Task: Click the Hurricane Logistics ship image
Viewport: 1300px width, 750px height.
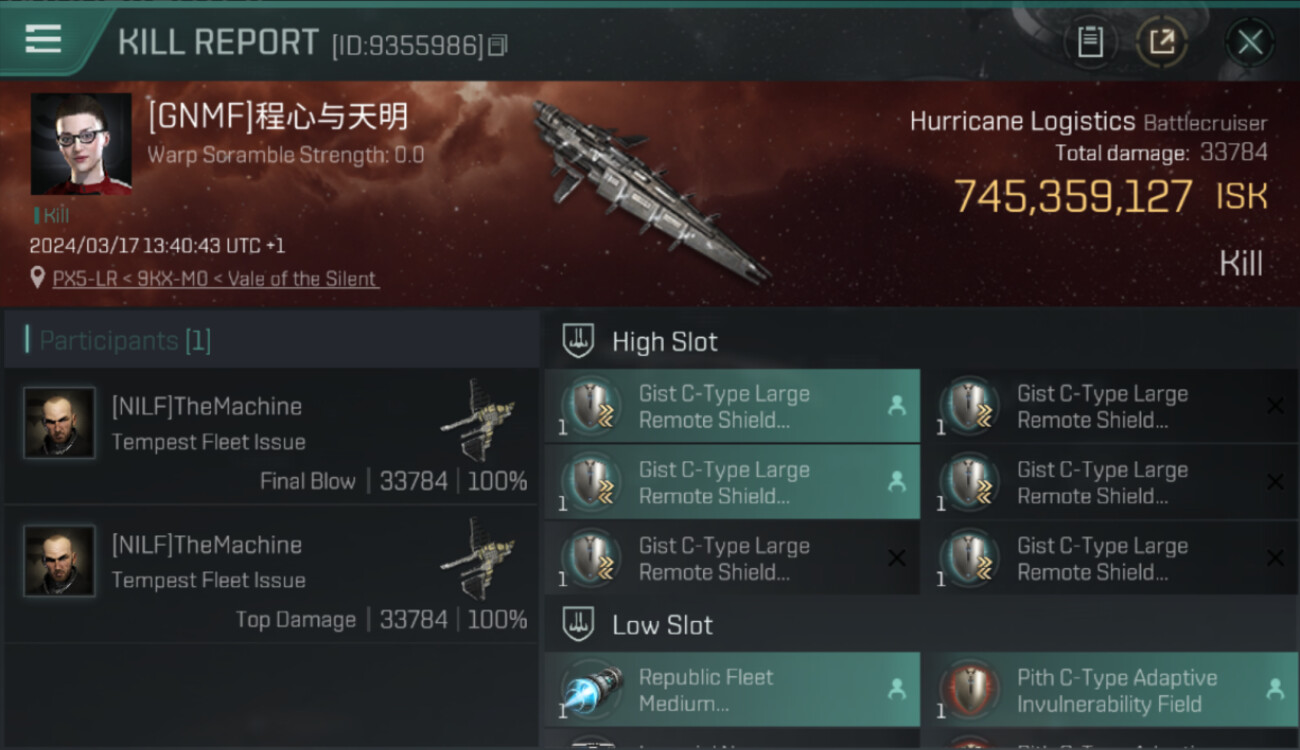Action: (x=650, y=190)
